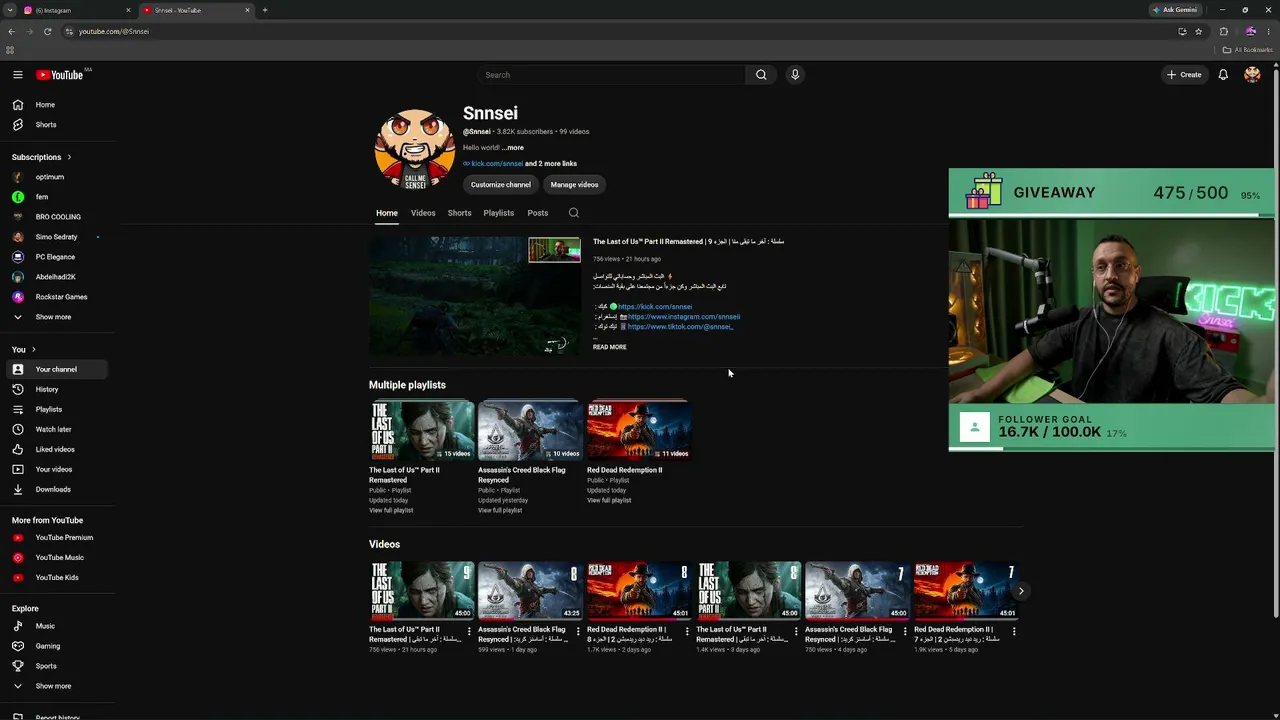Click the YouTube search field
Viewport: 1280px width, 720px height.
pyautogui.click(x=611, y=75)
